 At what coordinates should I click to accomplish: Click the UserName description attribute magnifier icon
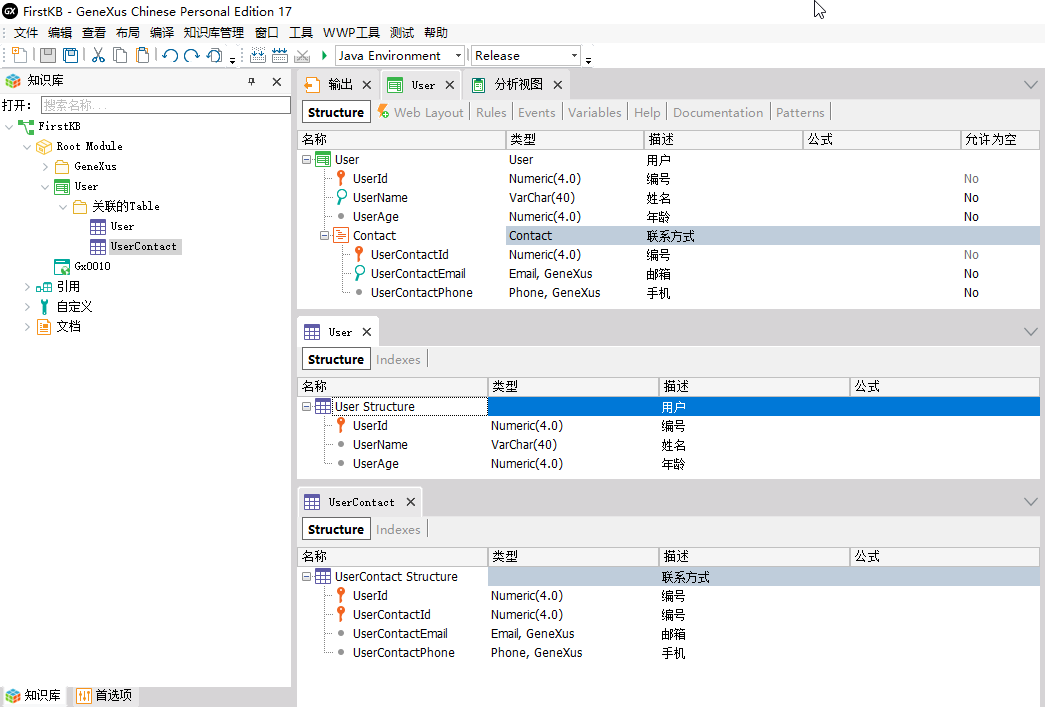click(341, 197)
